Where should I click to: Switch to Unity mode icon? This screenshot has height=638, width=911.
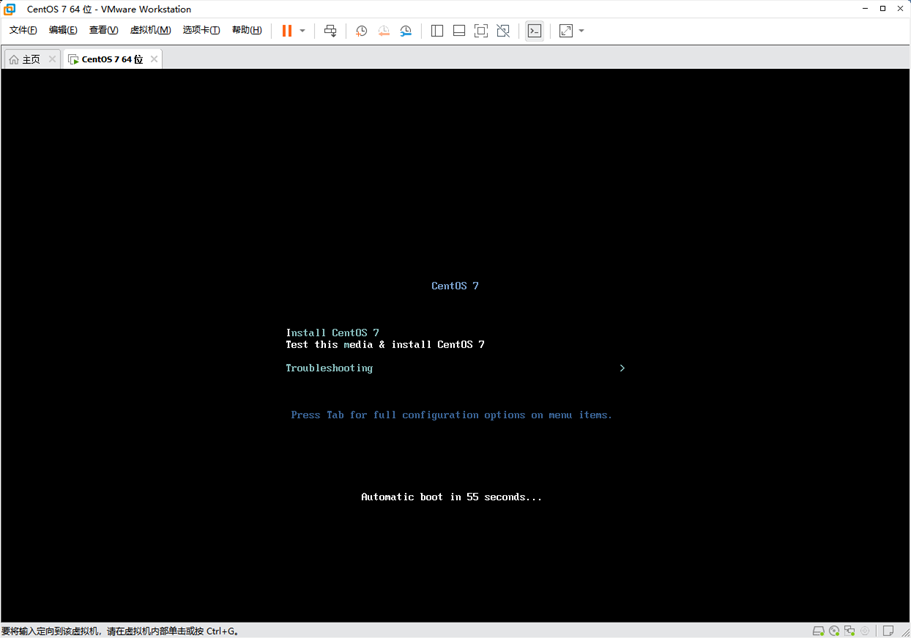(x=503, y=31)
